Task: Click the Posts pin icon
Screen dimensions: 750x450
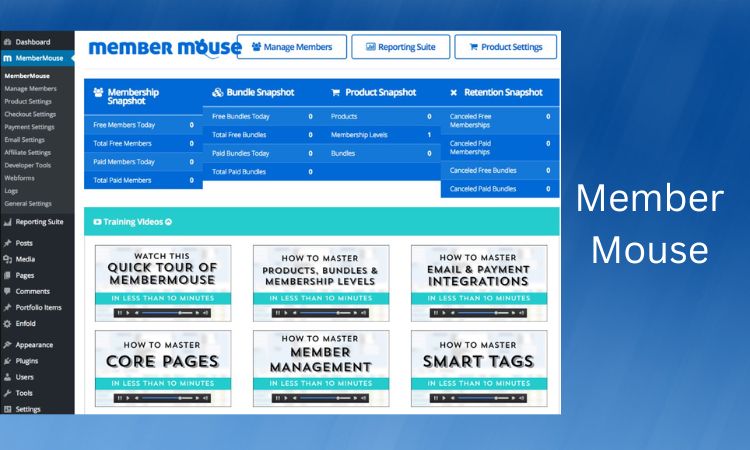Action: pos(8,243)
